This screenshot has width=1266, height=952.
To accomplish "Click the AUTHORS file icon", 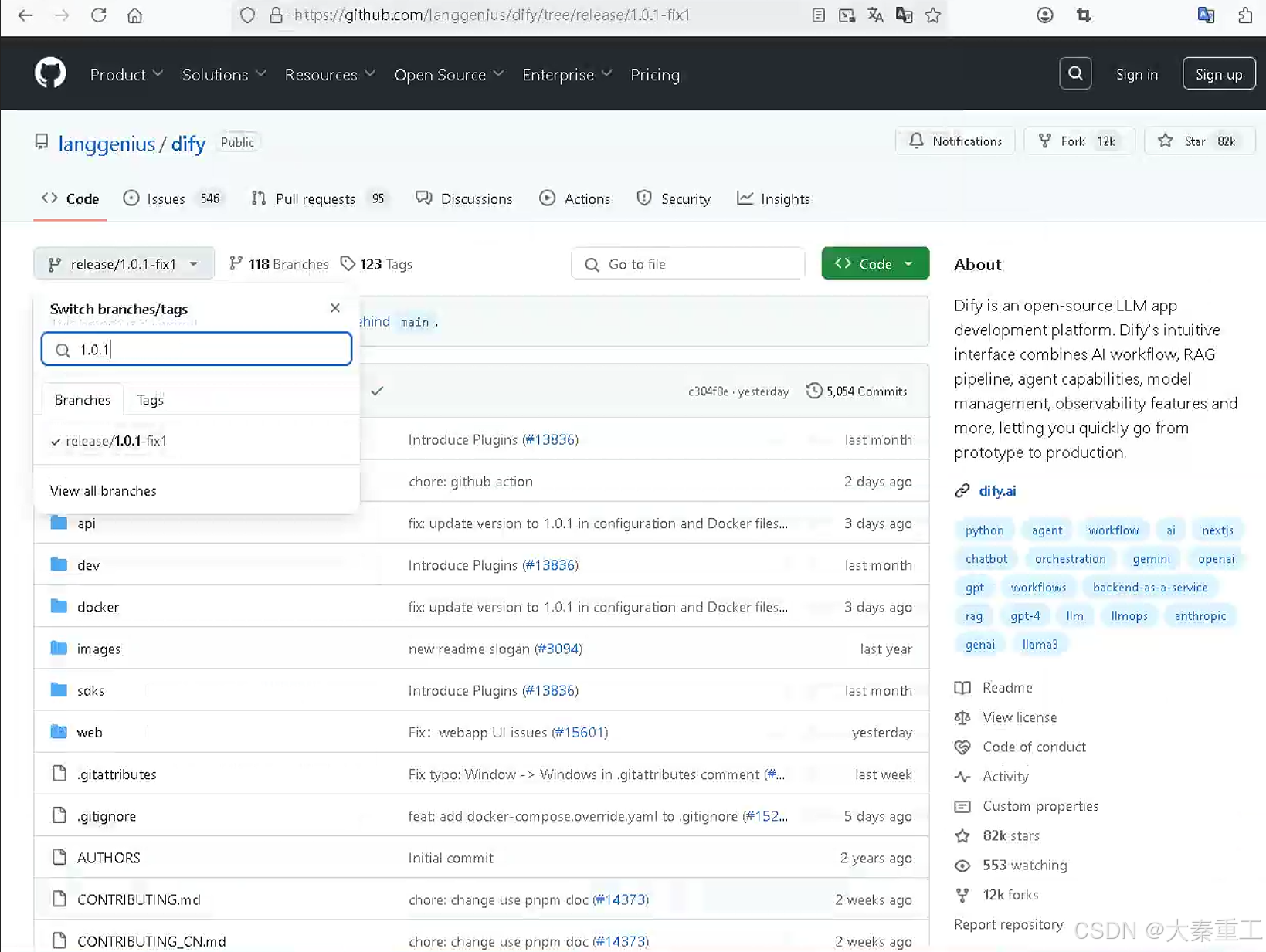I will [59, 857].
